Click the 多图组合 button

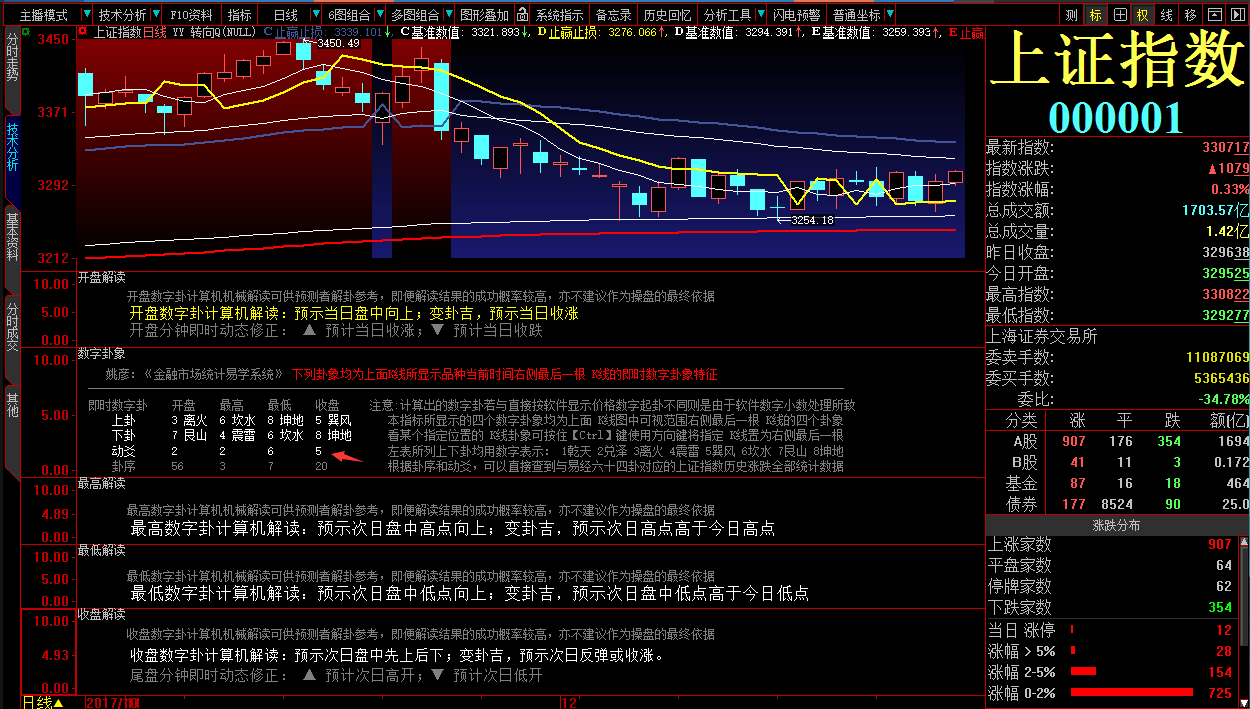coord(415,15)
